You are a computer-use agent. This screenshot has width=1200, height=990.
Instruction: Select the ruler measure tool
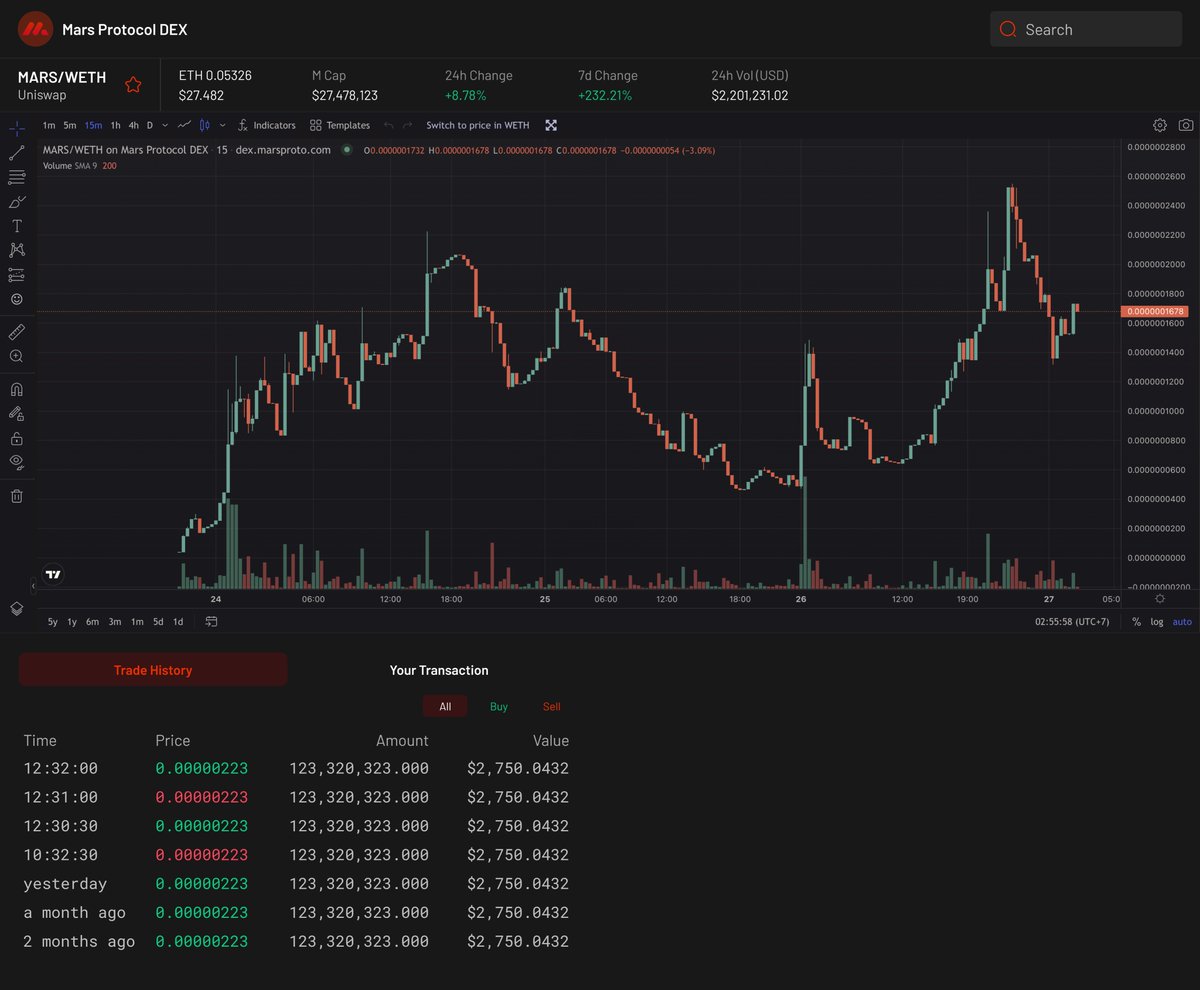[x=16, y=331]
